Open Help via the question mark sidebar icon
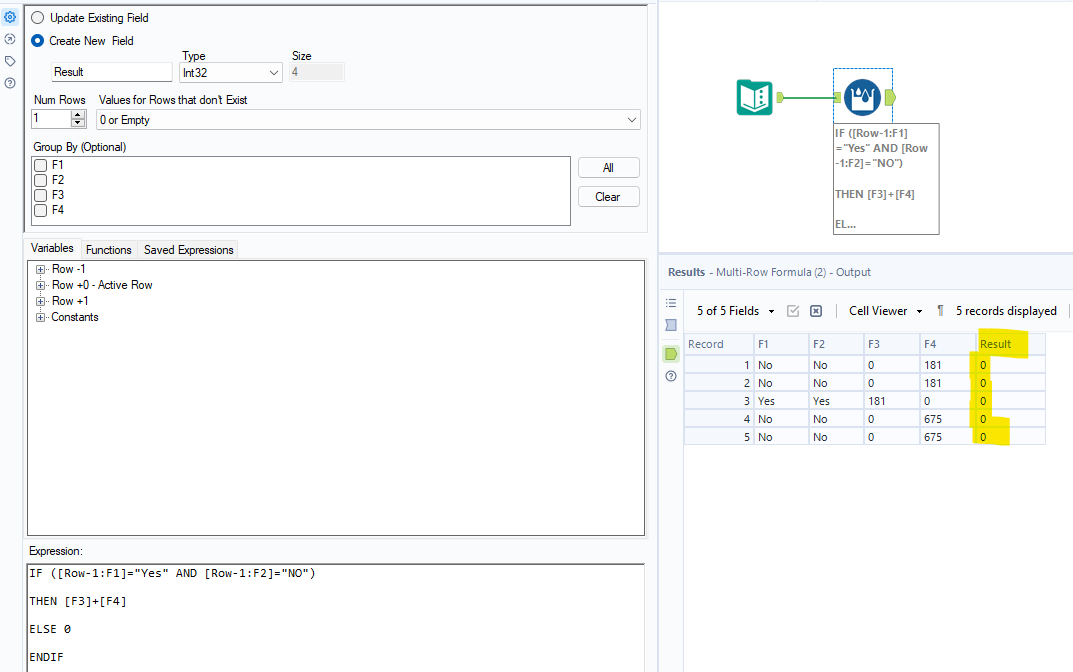1073x672 pixels. (10, 82)
